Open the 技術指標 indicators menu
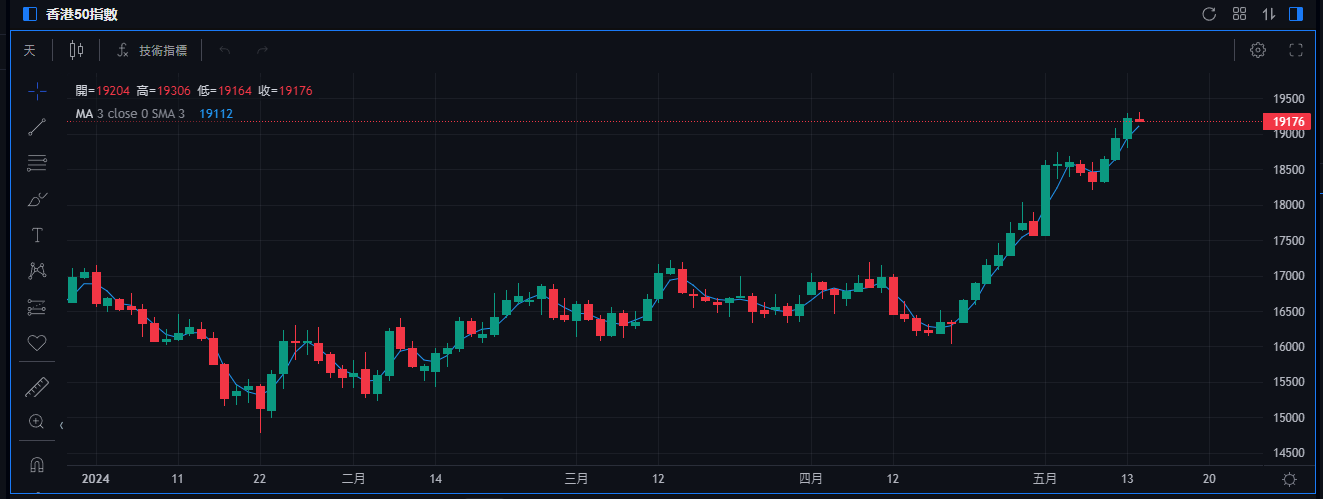Viewport: 1323px width, 499px height. pos(152,50)
